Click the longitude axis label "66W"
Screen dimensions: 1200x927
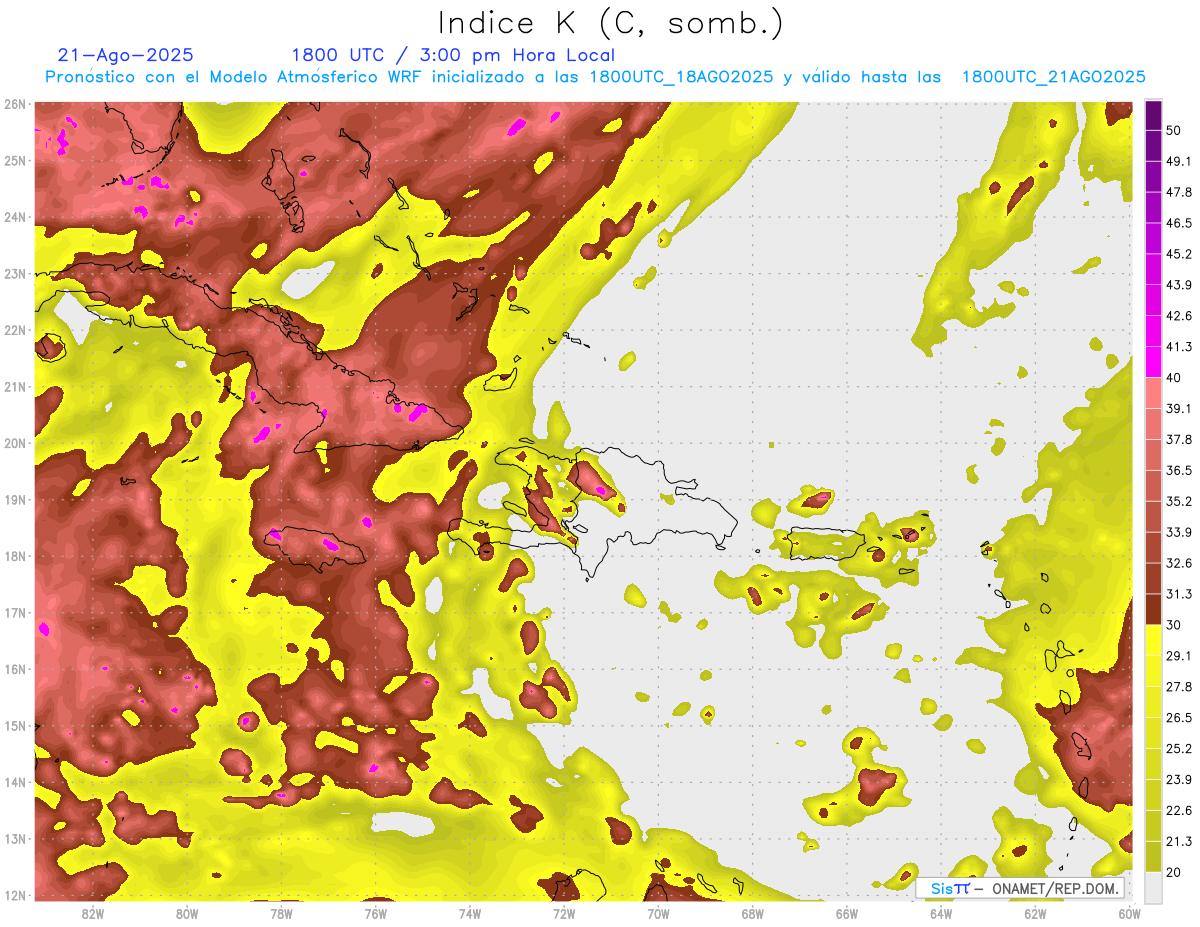pyautogui.click(x=847, y=913)
